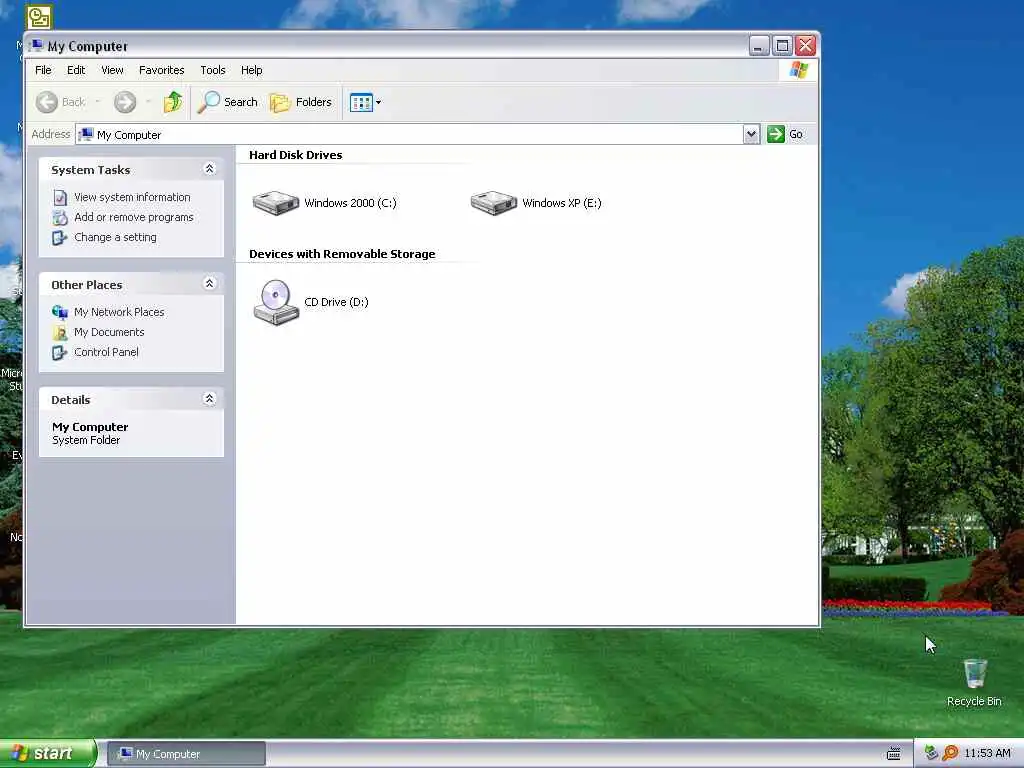Close the My Computer window
Image resolution: width=1024 pixels, height=768 pixels.
coord(806,46)
